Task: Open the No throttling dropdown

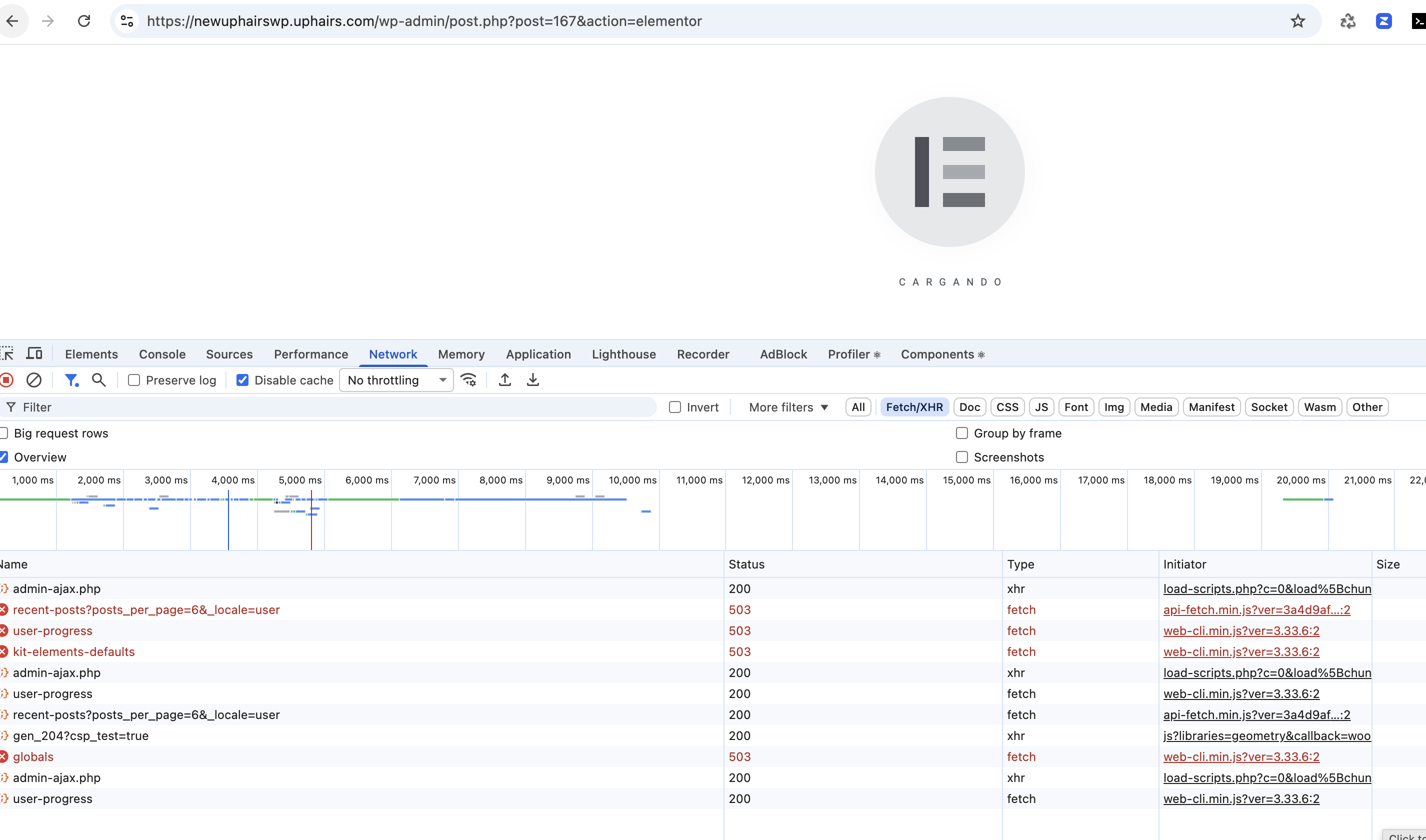Action: [x=396, y=380]
